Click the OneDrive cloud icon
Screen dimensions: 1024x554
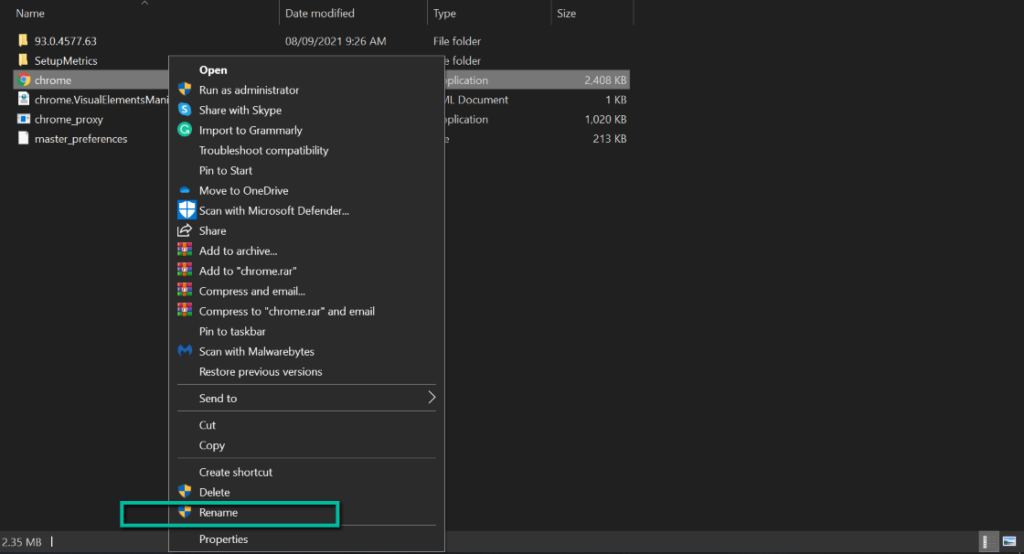(184, 191)
